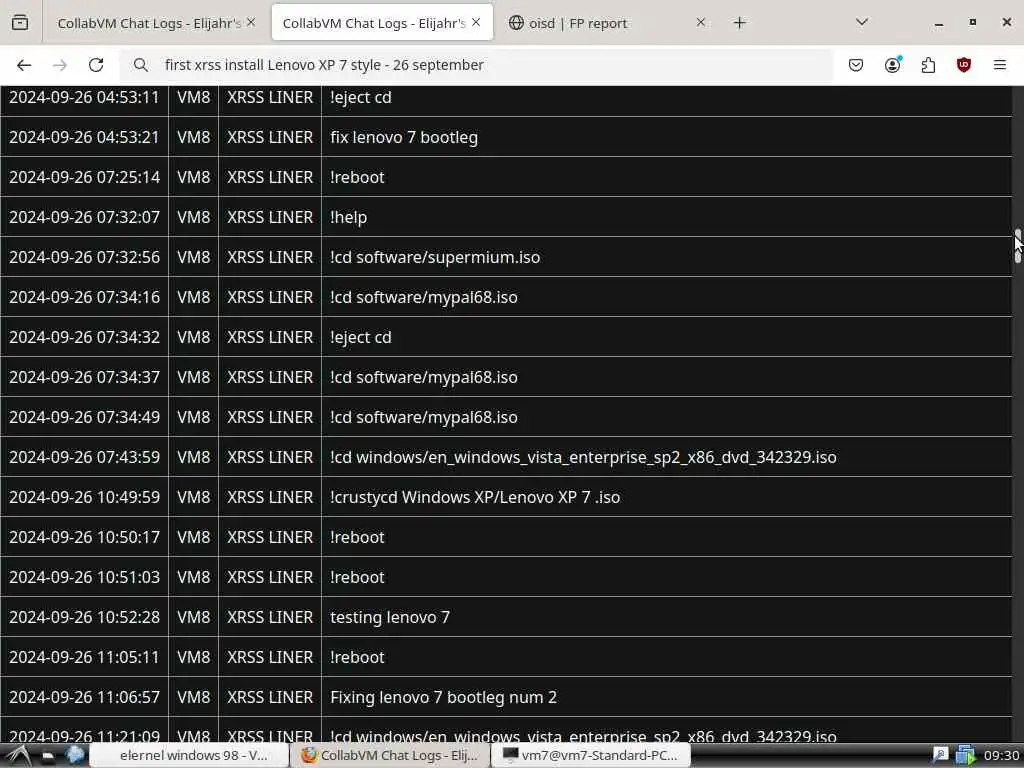Switch to CollabVM Chat Logs taskbar button
The image size is (1024, 768).
point(389,756)
